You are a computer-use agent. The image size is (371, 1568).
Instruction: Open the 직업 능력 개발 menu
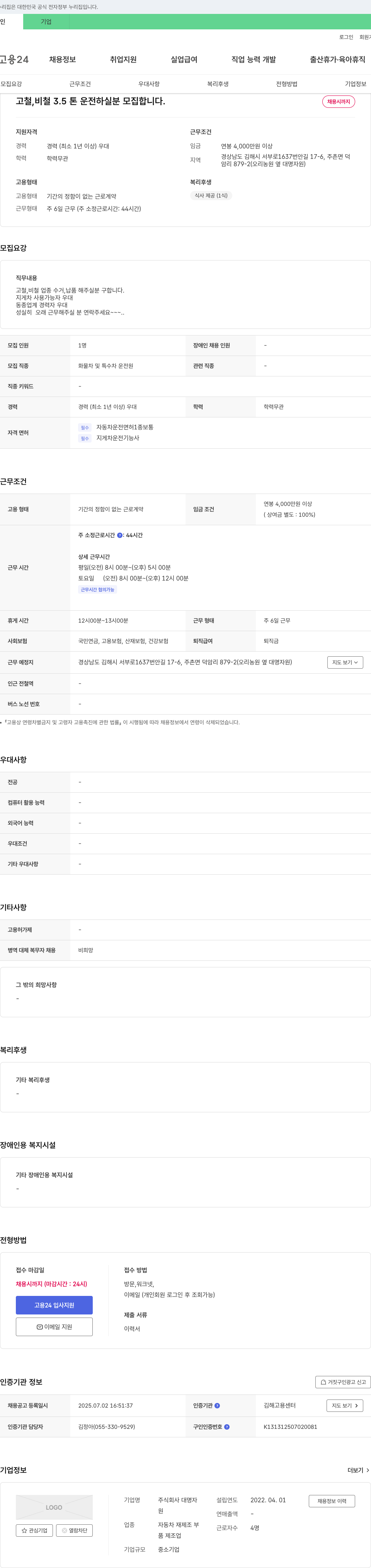coord(254,59)
